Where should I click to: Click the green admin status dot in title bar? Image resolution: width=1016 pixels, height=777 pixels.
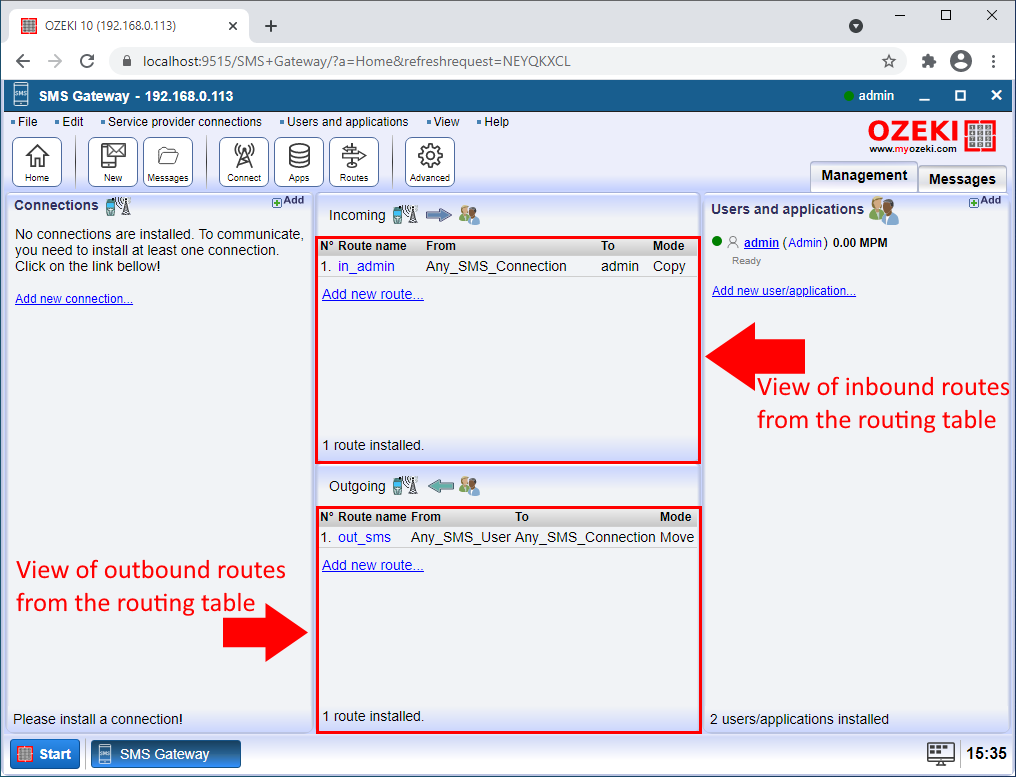[848, 96]
